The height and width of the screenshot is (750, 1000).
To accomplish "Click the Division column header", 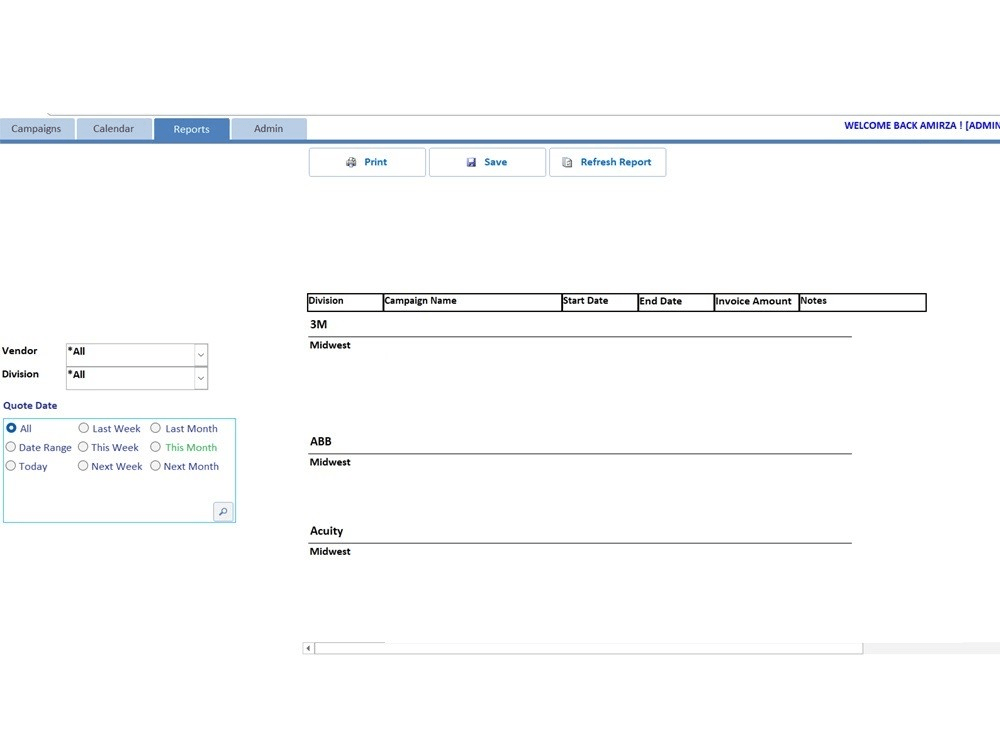I will (x=345, y=302).
